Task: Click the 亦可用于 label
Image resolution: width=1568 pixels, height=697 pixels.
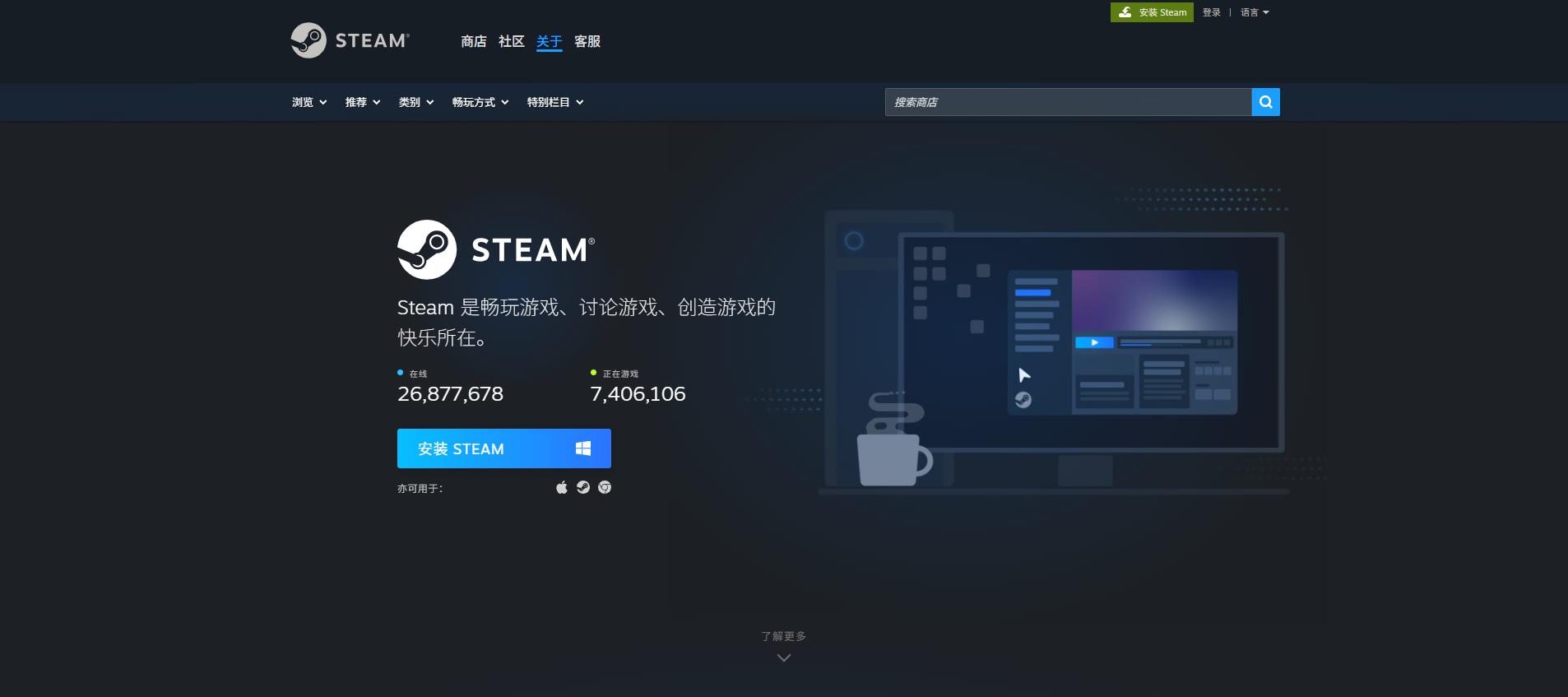Action: pyautogui.click(x=420, y=488)
